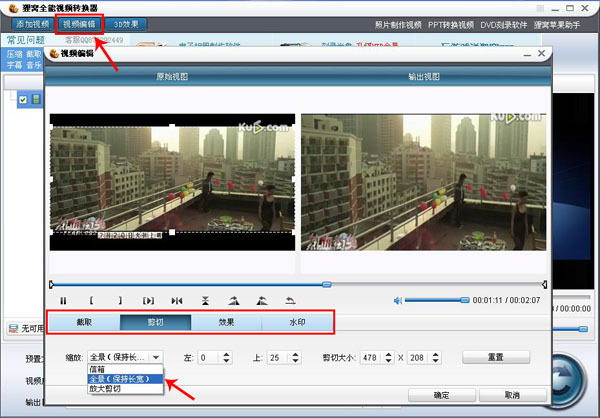Click the timeline end trim marker
This screenshot has height=418, width=600.
click(x=545, y=284)
